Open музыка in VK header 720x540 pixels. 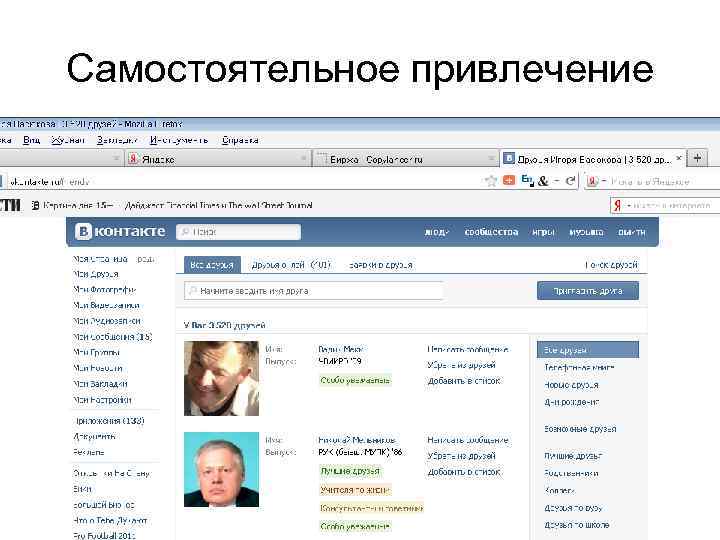[x=586, y=232]
